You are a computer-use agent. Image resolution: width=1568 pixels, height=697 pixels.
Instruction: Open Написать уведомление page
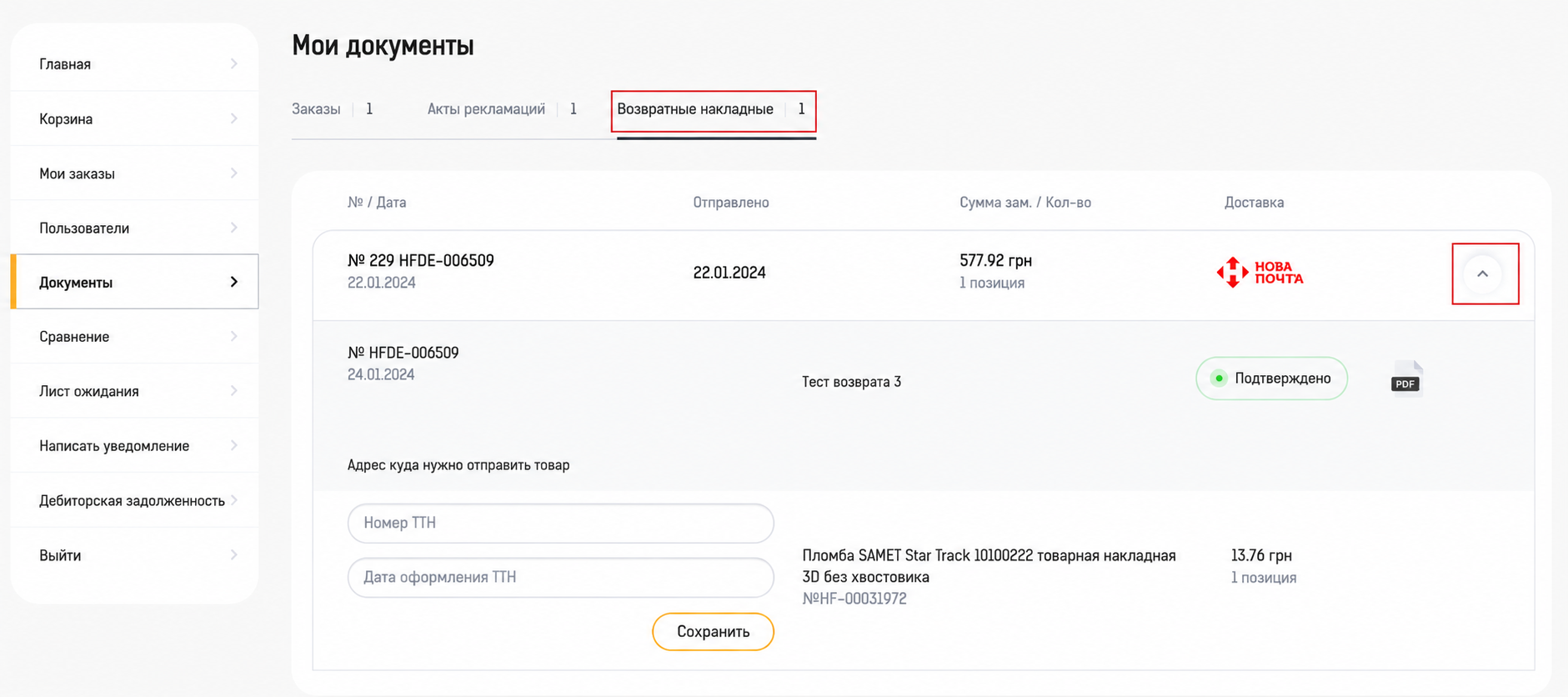click(134, 446)
